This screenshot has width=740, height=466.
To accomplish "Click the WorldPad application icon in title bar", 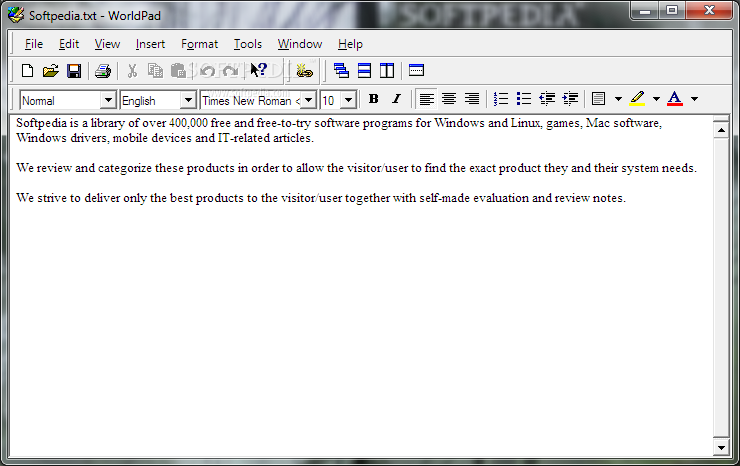I will click(16, 15).
